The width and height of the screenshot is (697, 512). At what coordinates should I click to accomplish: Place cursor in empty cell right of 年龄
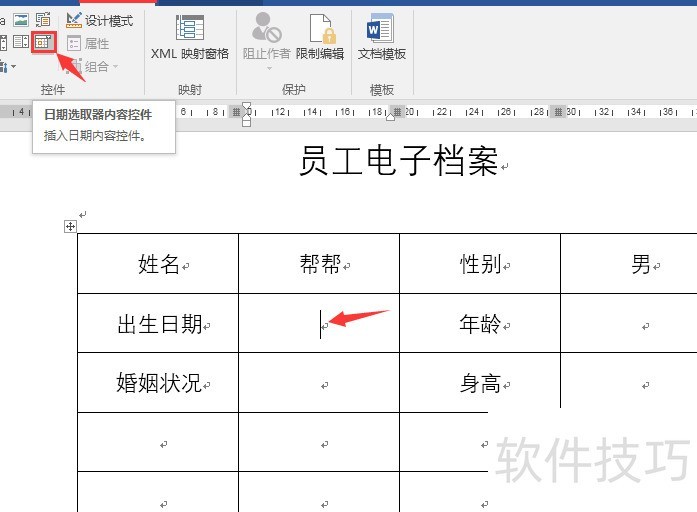click(629, 323)
